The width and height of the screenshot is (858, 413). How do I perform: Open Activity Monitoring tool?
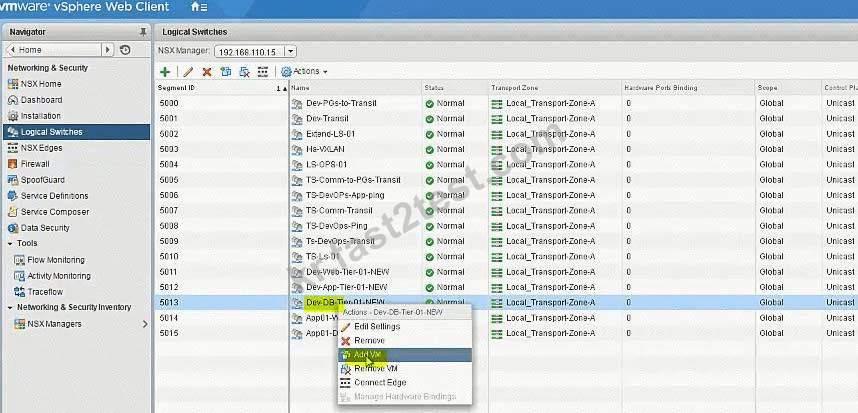pos(59,276)
